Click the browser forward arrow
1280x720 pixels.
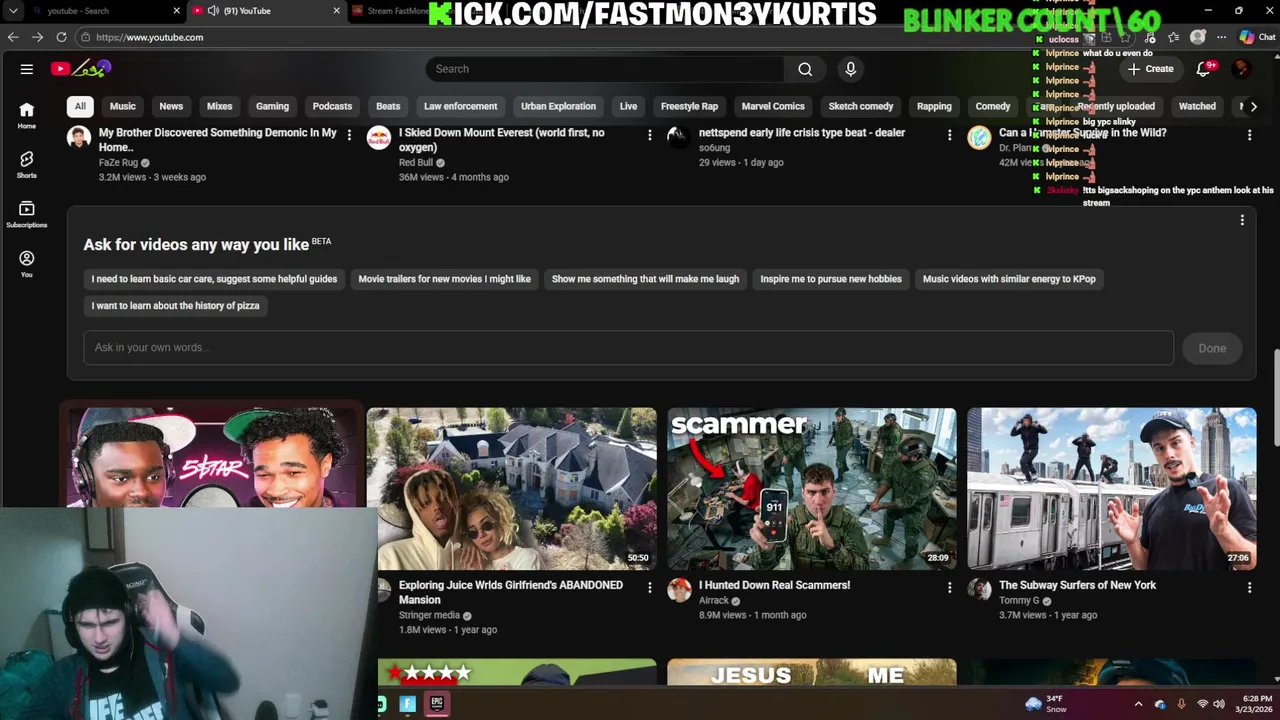point(37,37)
